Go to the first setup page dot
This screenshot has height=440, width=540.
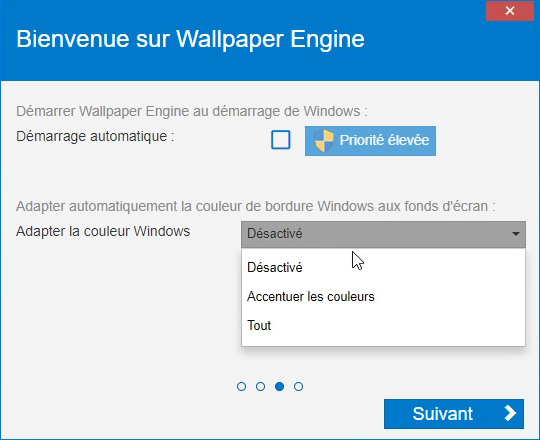point(241,386)
